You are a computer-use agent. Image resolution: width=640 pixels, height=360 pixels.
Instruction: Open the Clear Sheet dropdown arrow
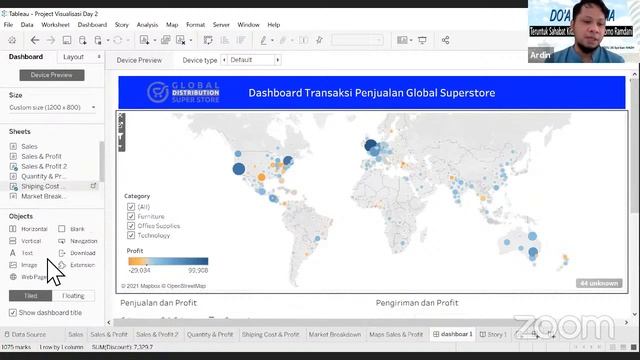tap(191, 40)
